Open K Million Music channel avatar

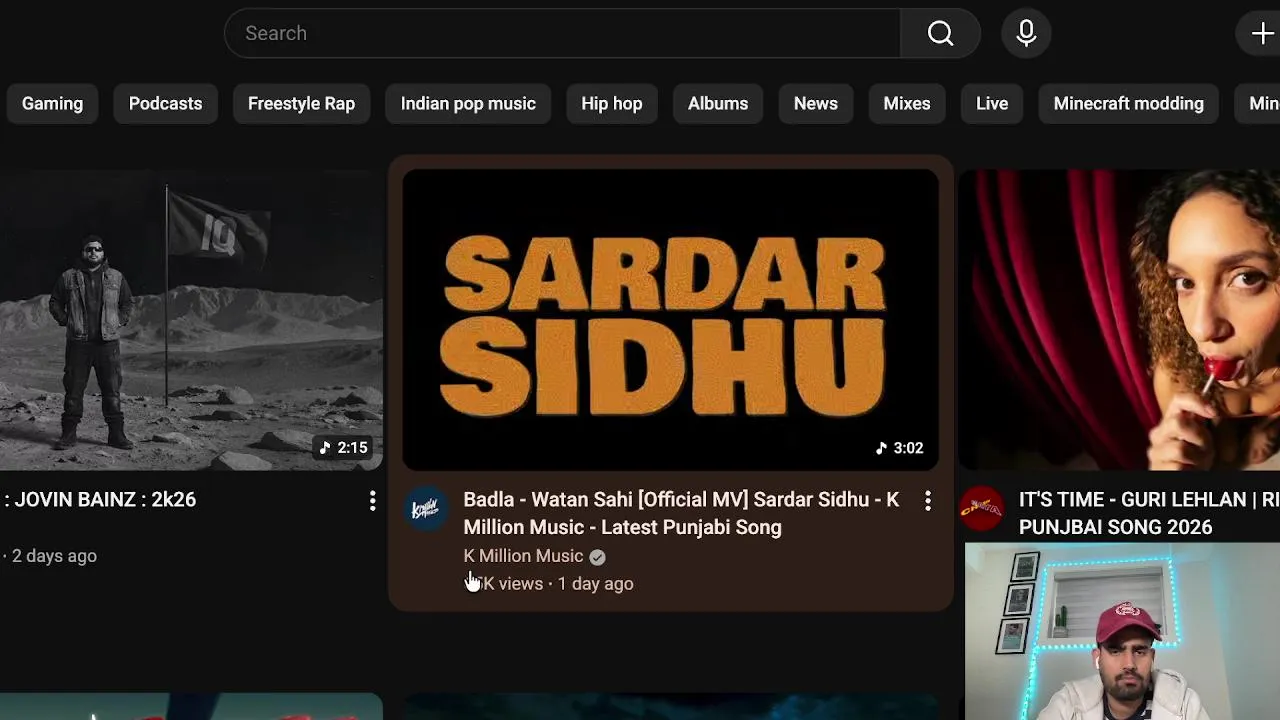(x=427, y=510)
